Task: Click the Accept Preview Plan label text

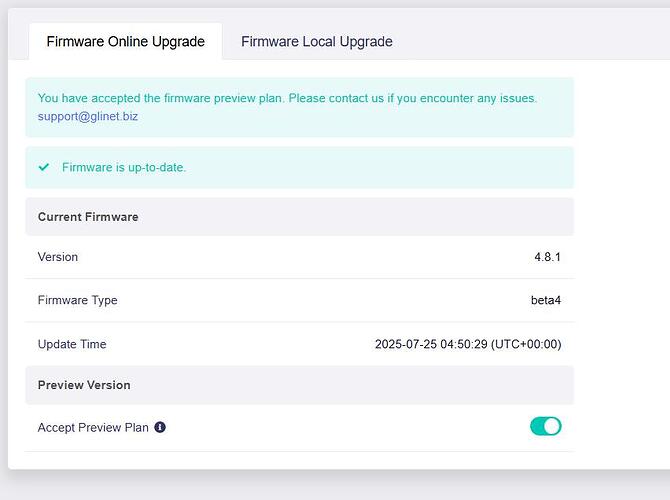Action: coord(93,427)
